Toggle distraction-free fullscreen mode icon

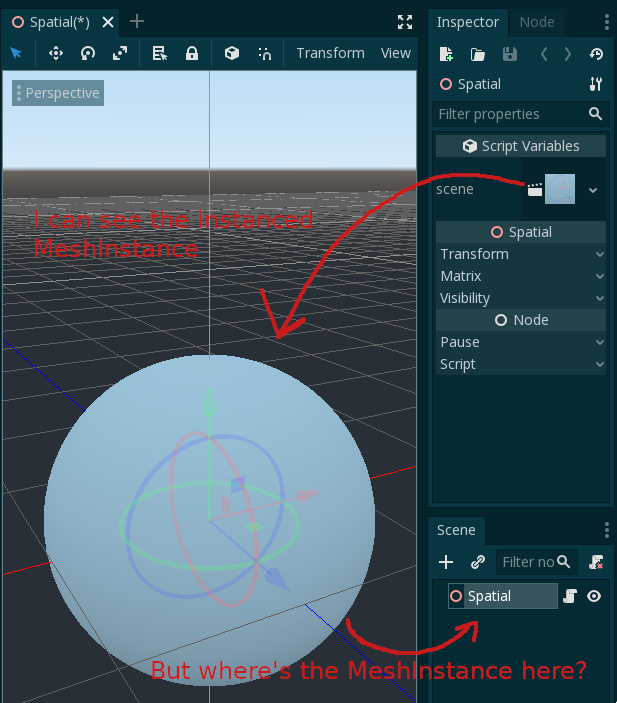point(405,22)
